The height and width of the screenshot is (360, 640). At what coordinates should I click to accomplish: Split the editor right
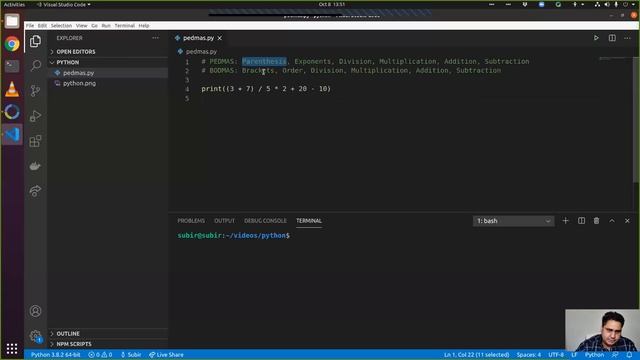tap(612, 38)
